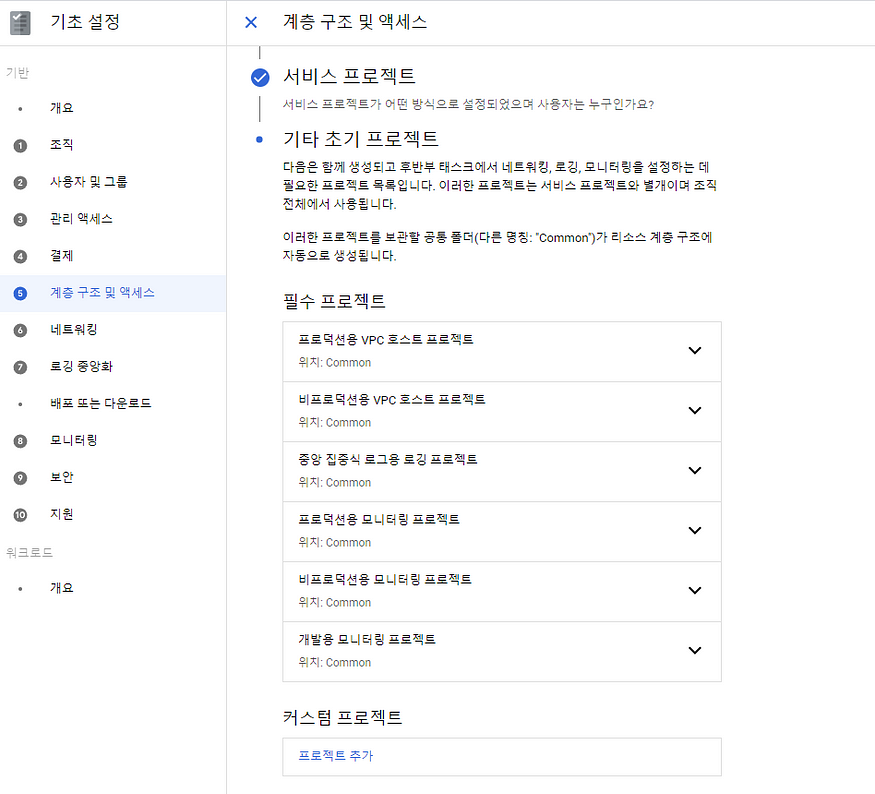Click step 10 number icon for 지원

tap(20, 514)
